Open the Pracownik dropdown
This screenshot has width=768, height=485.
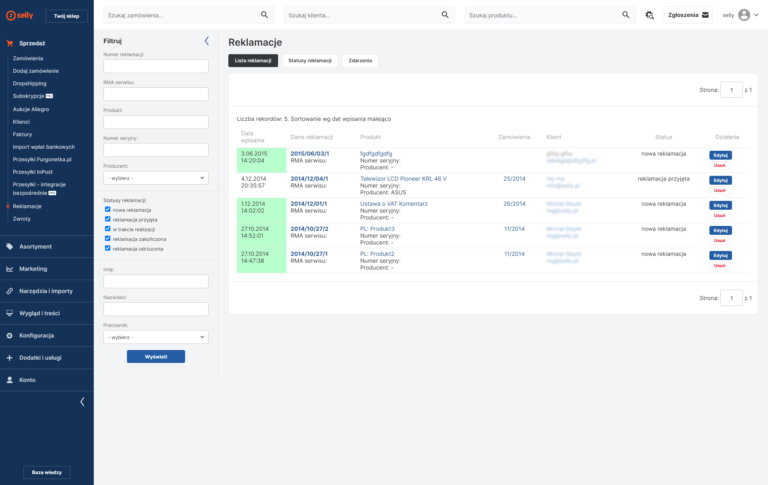(155, 337)
